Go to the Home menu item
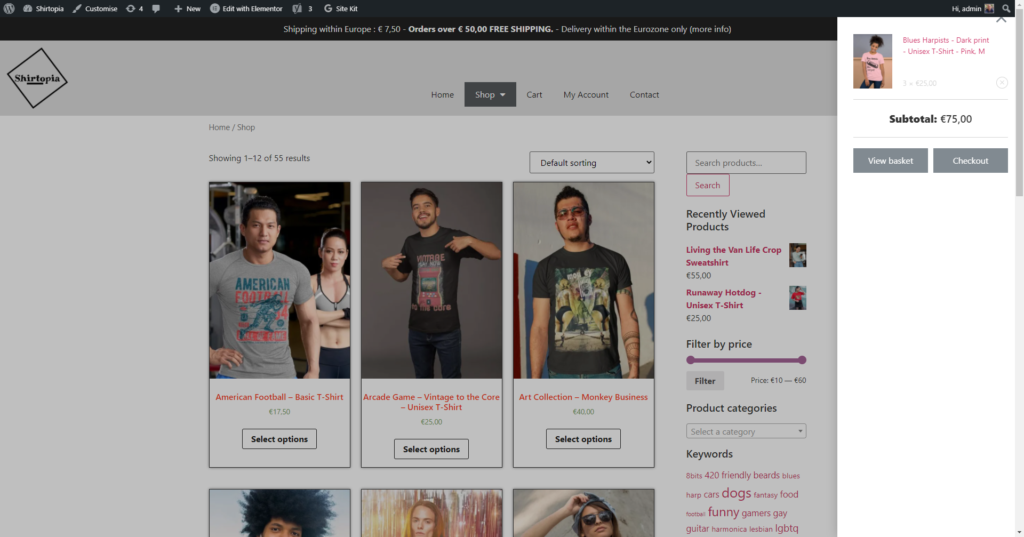Image resolution: width=1024 pixels, height=537 pixels. click(x=442, y=95)
